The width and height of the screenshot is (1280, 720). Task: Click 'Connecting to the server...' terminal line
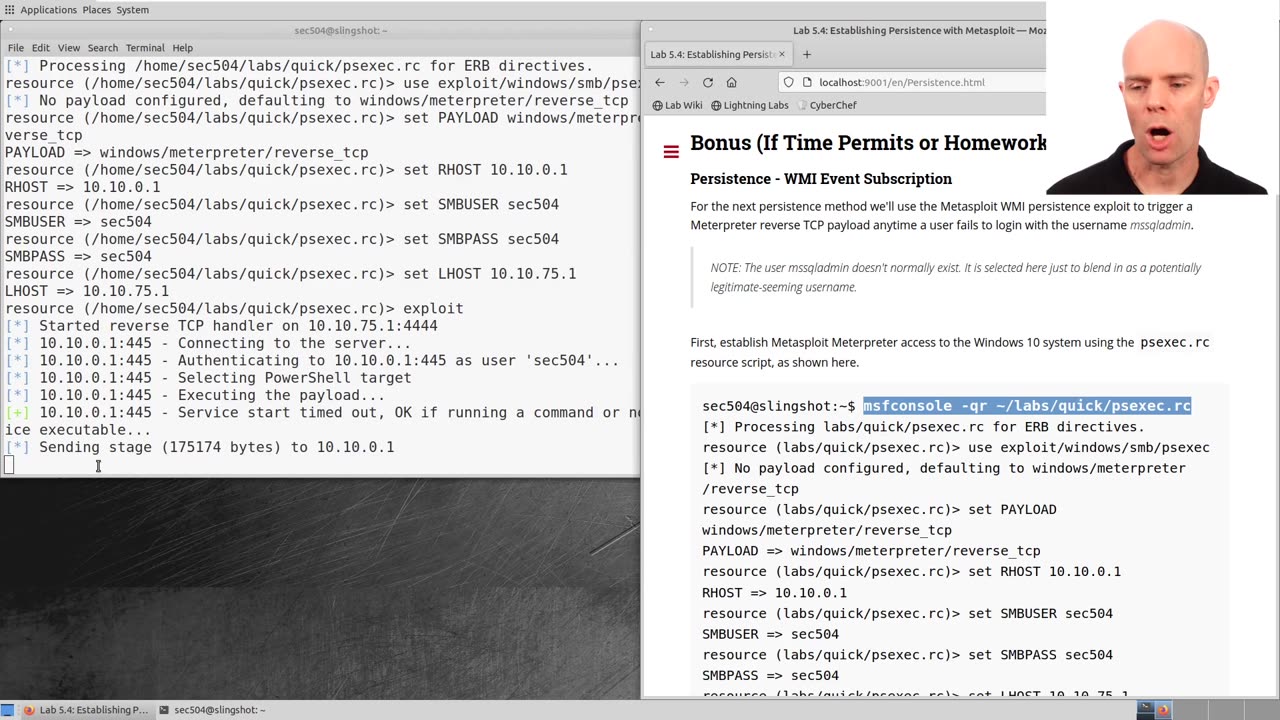point(208,343)
